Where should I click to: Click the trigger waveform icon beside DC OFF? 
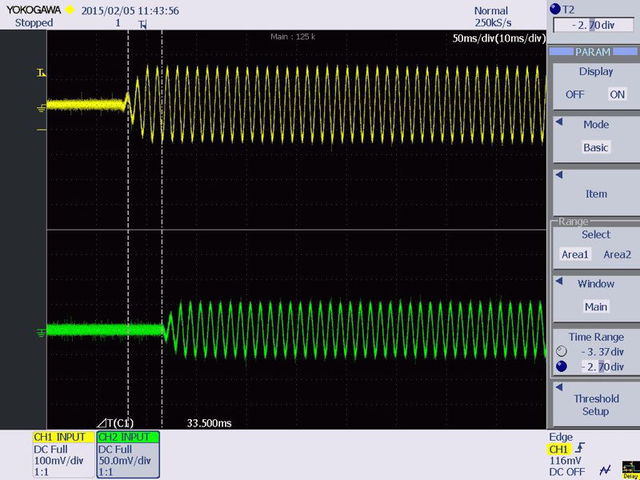click(x=603, y=470)
